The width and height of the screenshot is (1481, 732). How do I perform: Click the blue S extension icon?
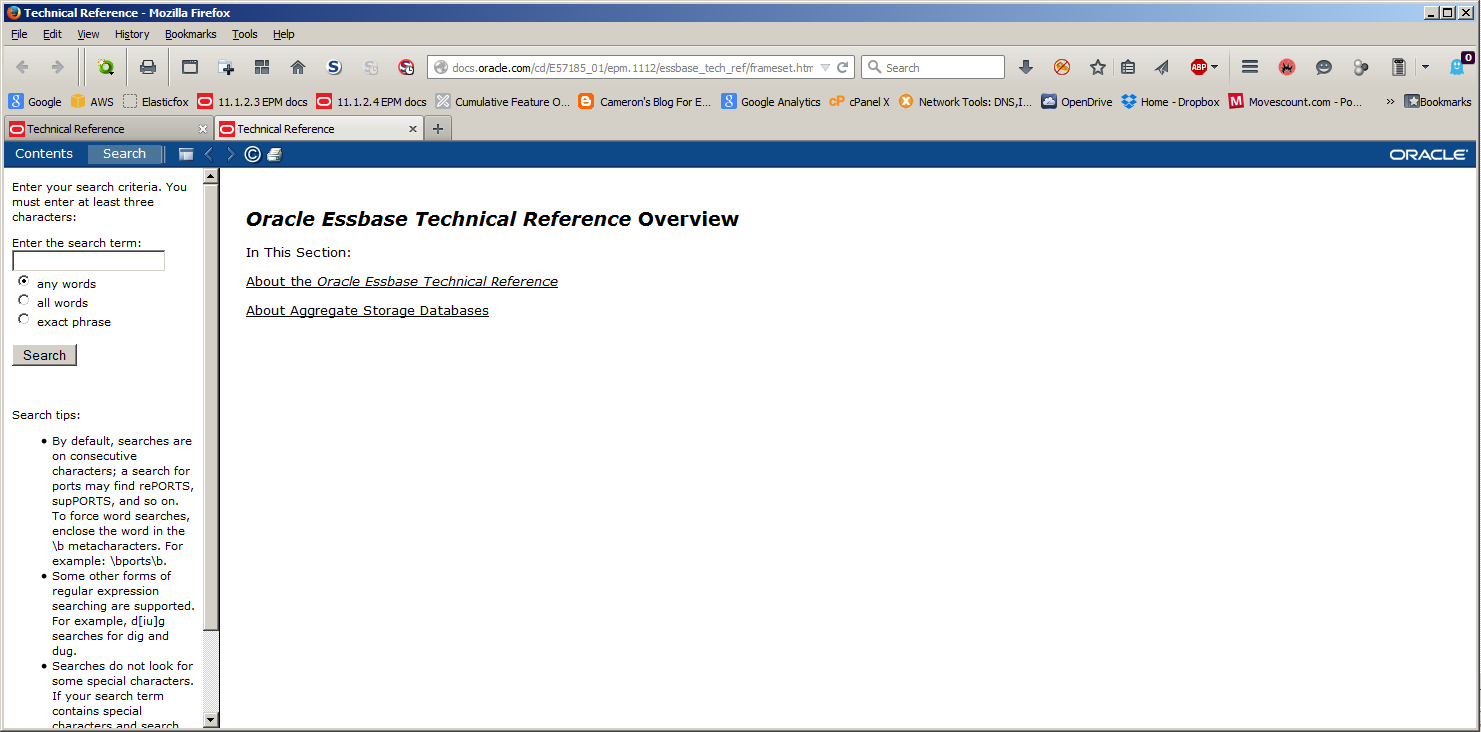coord(334,67)
